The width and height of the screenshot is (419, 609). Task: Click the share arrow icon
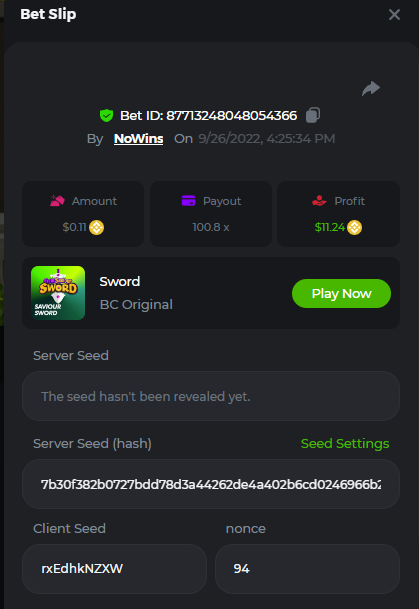coord(370,89)
